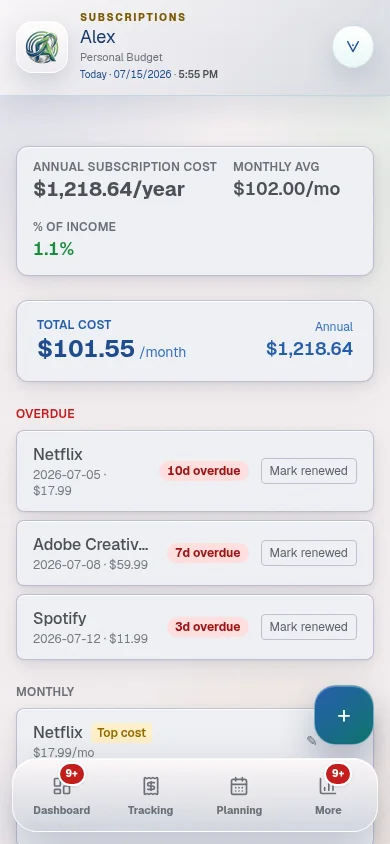390x844 pixels.
Task: Mark Netflix overdue subscription as renewed
Action: (x=309, y=471)
